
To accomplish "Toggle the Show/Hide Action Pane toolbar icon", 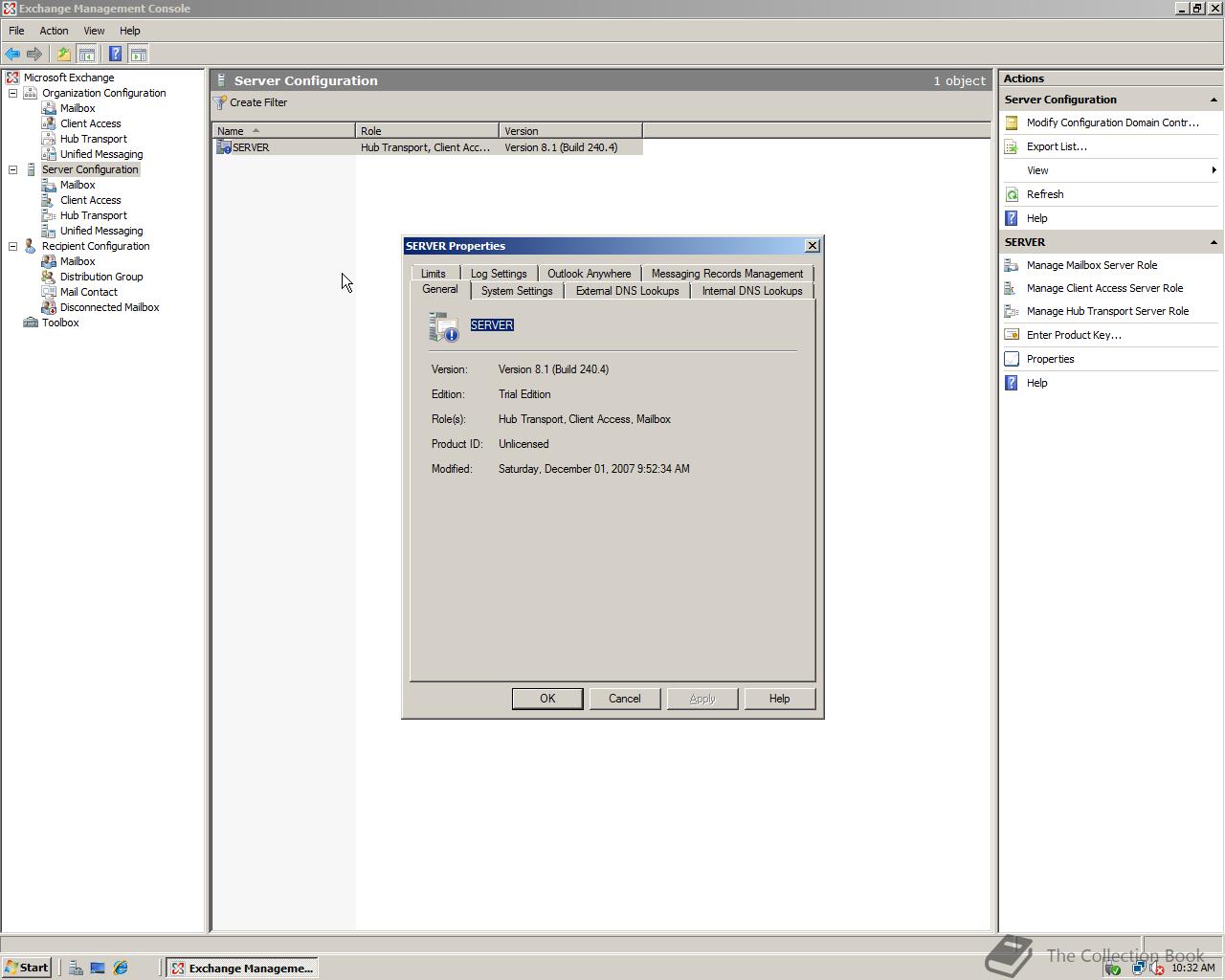I will point(138,55).
